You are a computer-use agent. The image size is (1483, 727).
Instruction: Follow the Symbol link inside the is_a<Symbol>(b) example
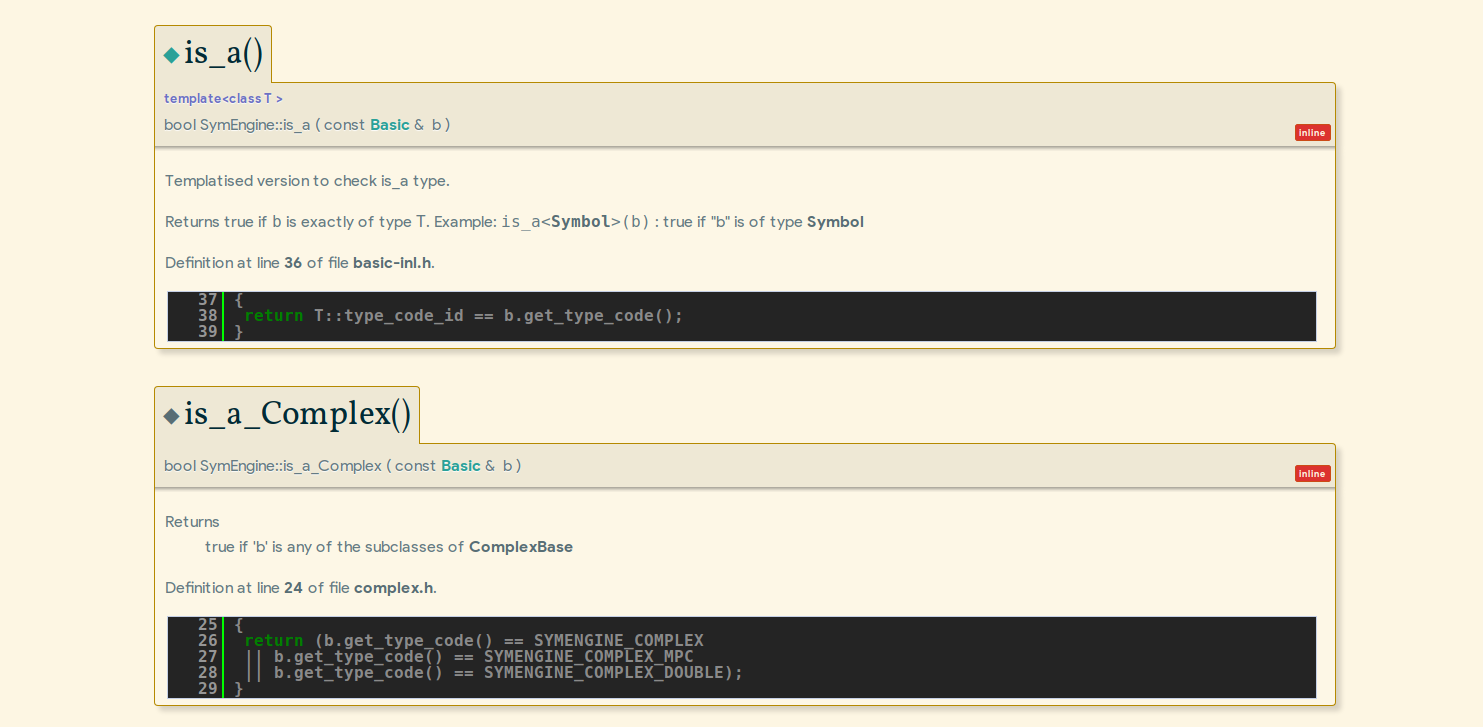[580, 222]
